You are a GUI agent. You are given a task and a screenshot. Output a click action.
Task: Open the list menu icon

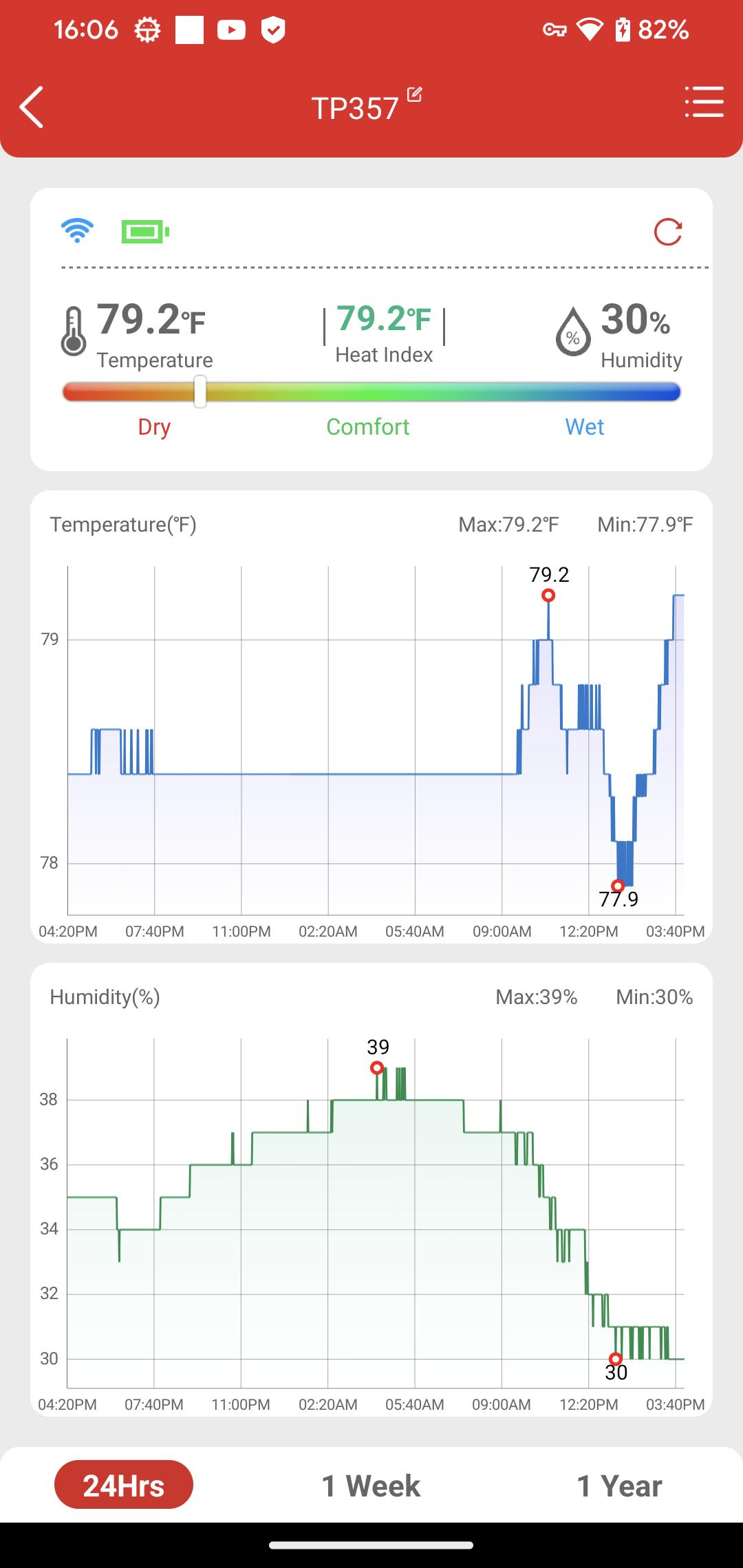tap(704, 102)
